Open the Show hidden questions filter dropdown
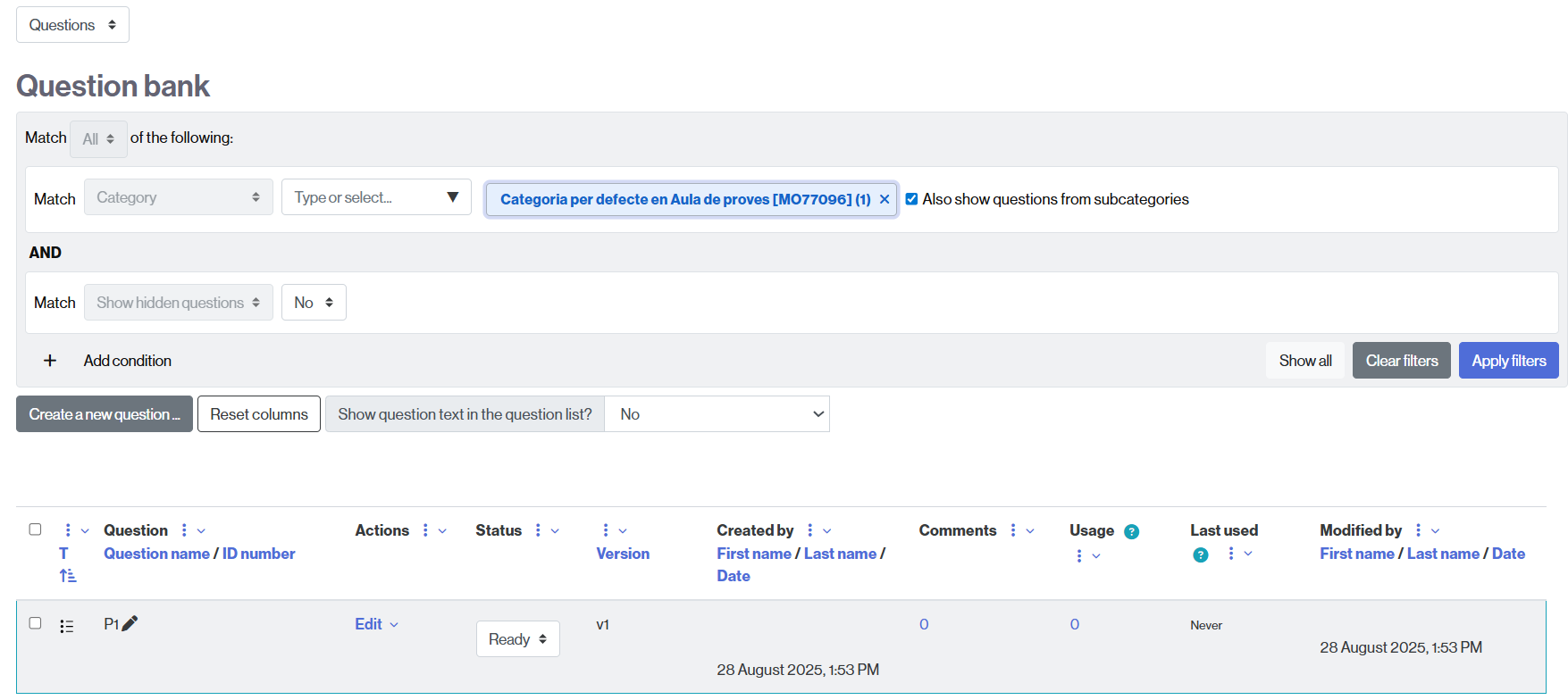The image size is (1568, 700). pos(179,303)
